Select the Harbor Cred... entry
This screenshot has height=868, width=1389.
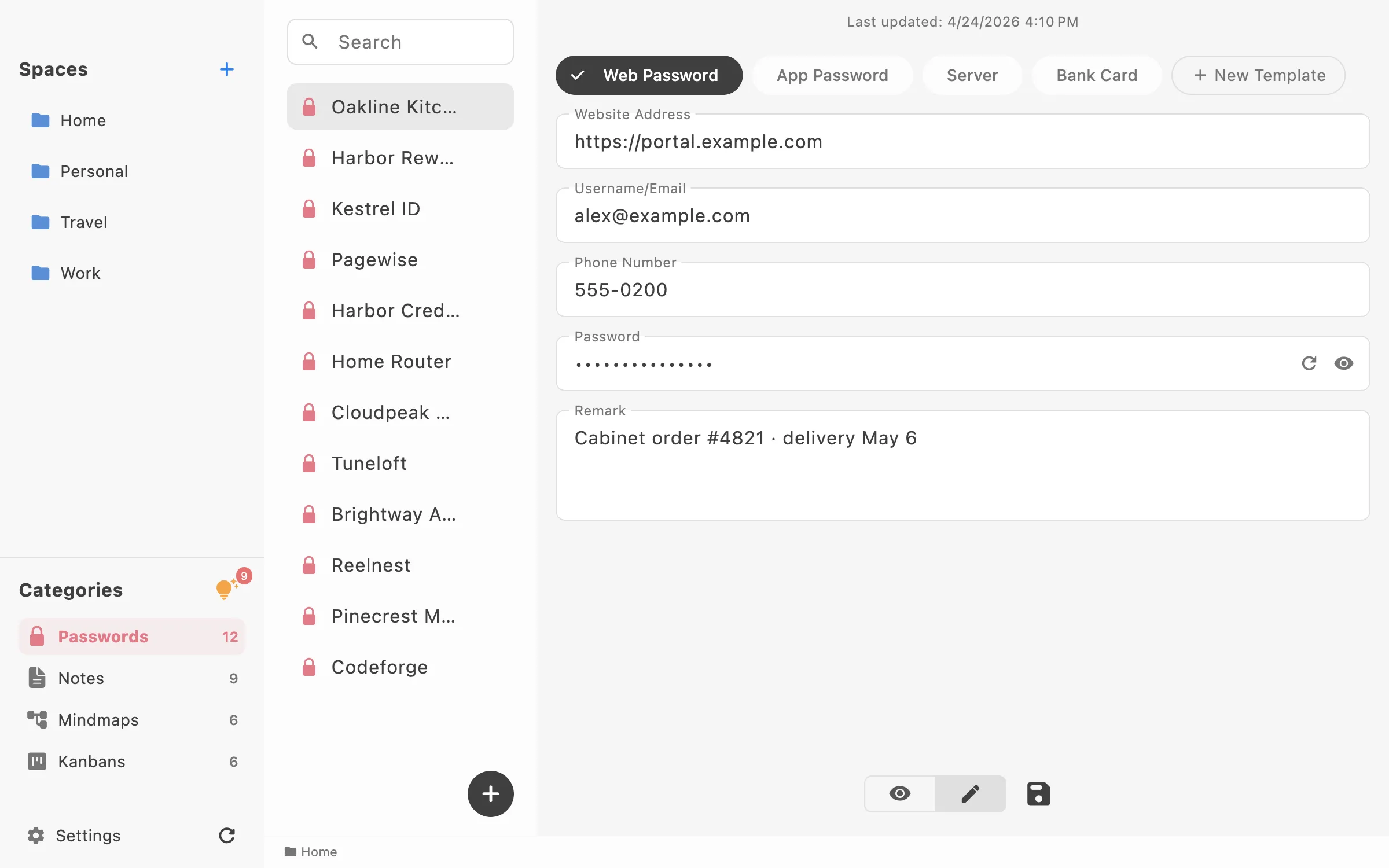[x=400, y=310]
